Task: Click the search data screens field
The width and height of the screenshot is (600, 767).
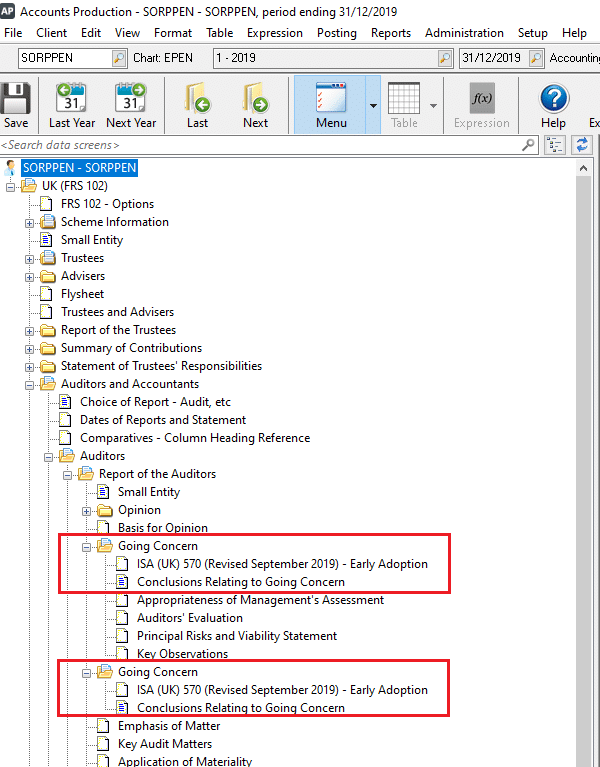Action: [260, 146]
